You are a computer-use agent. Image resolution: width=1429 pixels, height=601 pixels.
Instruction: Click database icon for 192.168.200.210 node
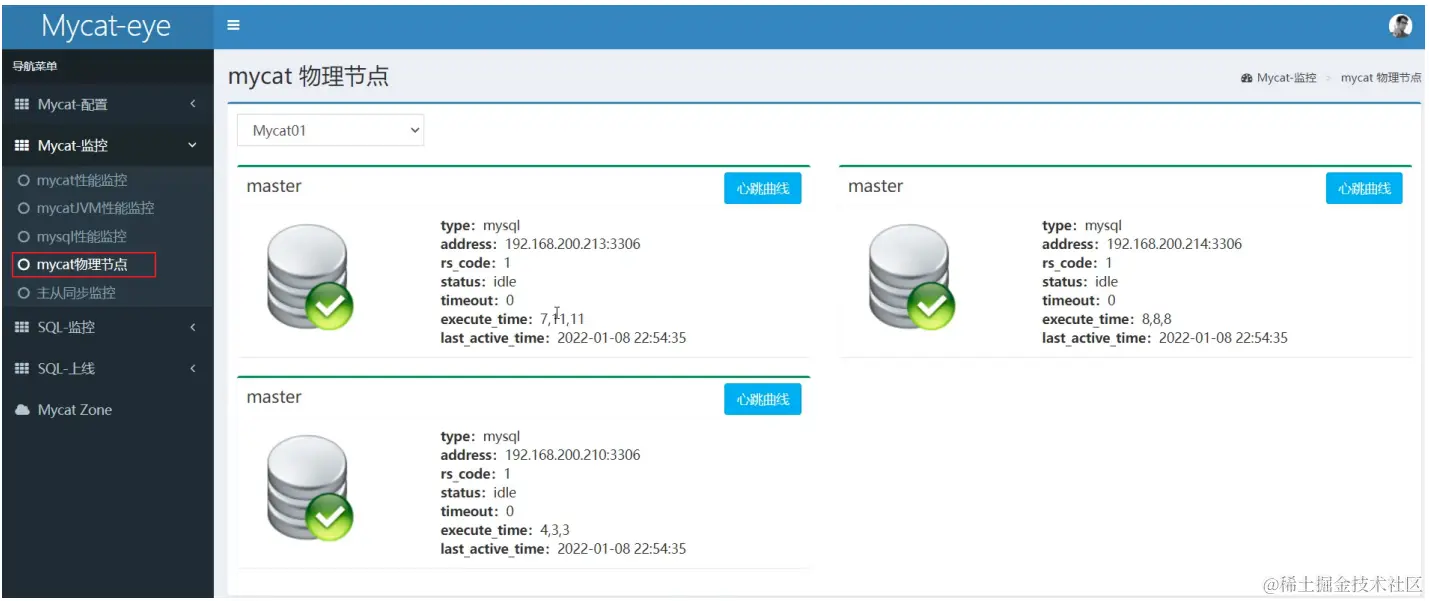tap(310, 488)
